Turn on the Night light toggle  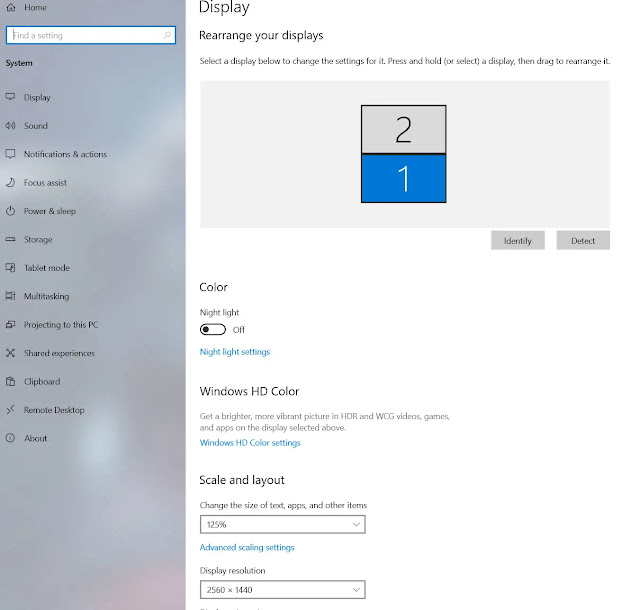click(213, 329)
